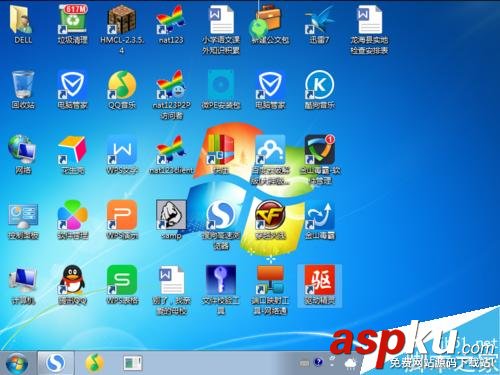The height and width of the screenshot is (375, 500).
Task: Open the 龙海县实地检查安排表 document
Action: 369,19
